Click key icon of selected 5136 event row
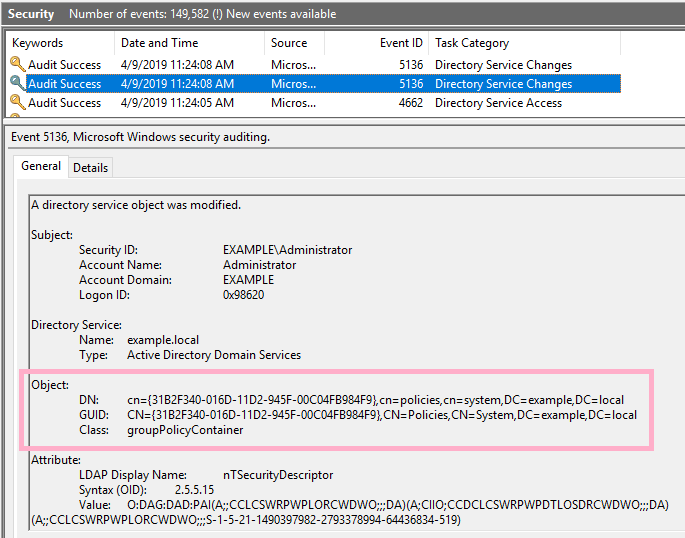The image size is (685, 538). click(17, 83)
